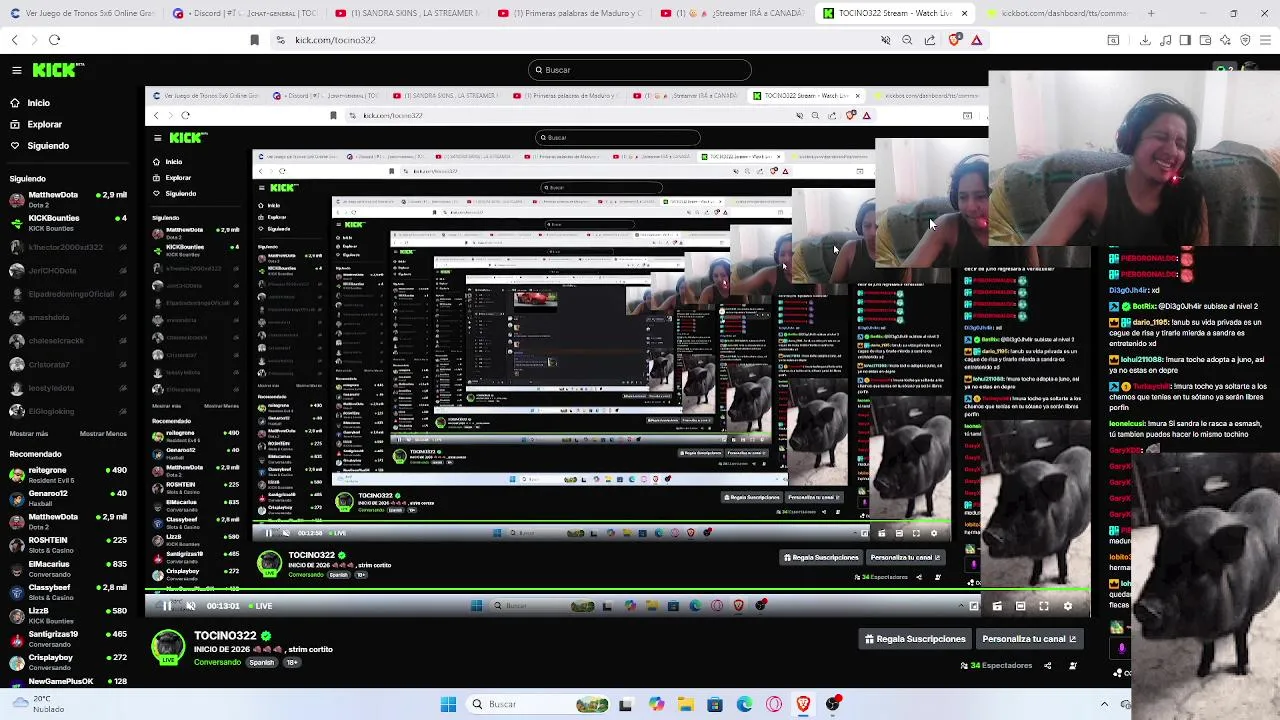Click the share page icon in address bar

point(930,40)
